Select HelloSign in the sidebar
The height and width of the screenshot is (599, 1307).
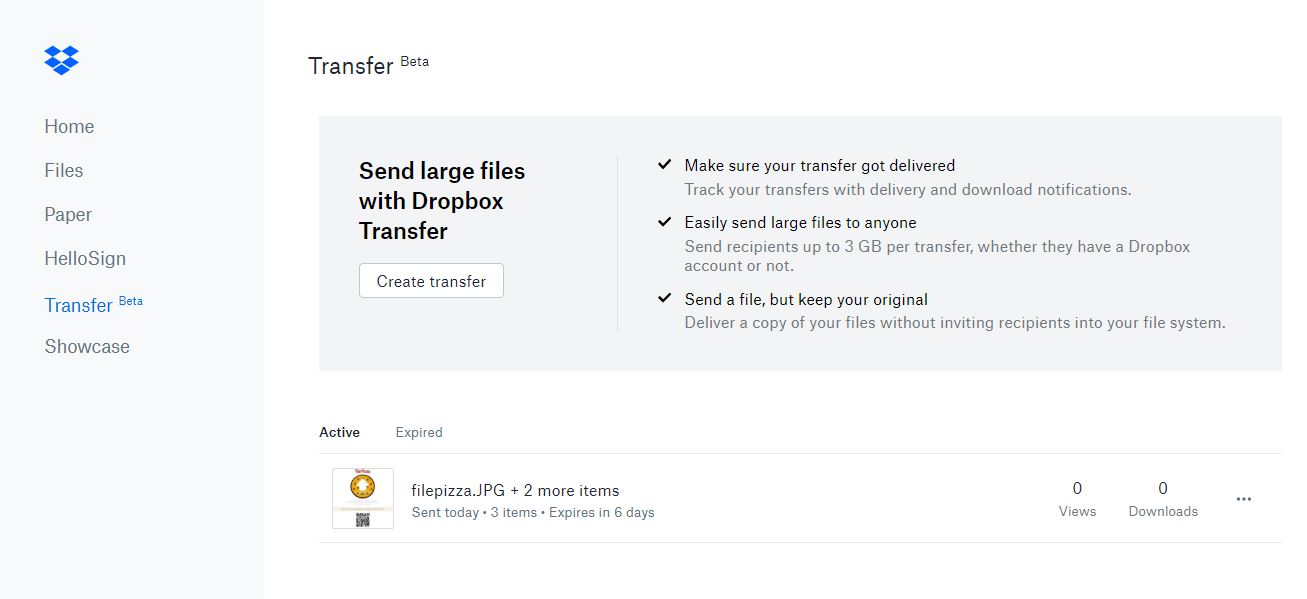pos(85,259)
